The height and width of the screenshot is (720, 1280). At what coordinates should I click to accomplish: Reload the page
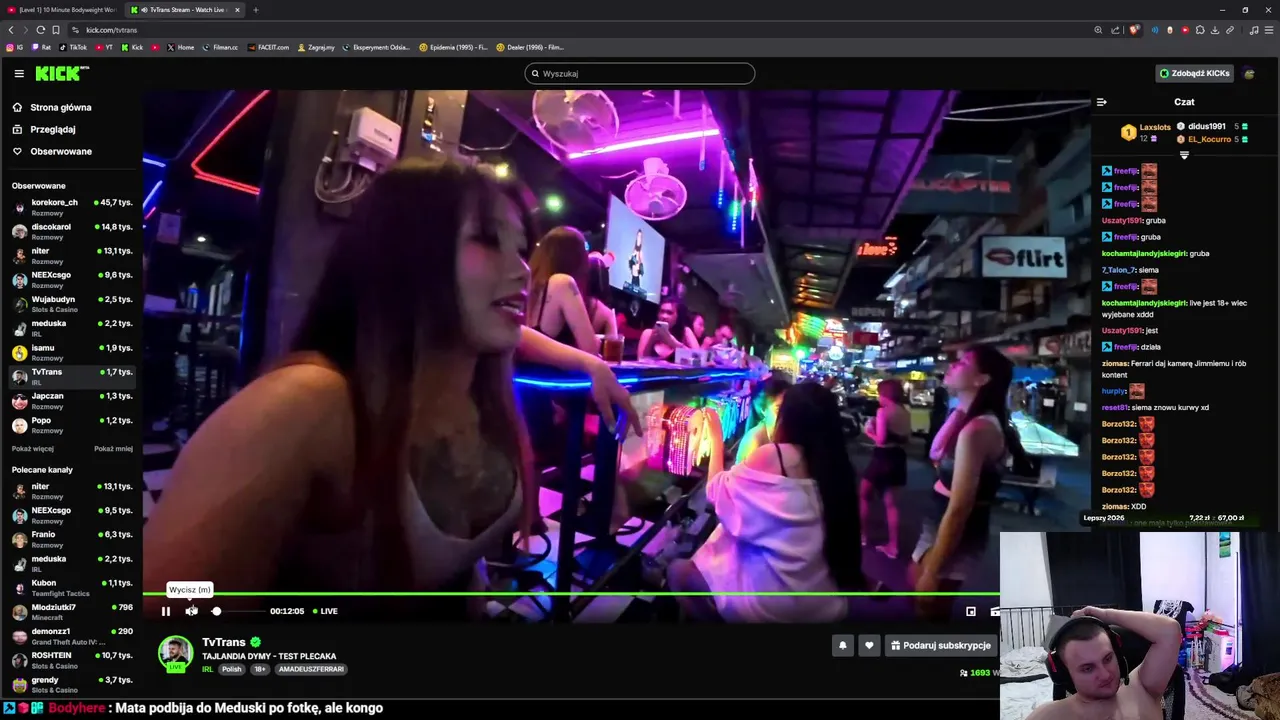[40, 30]
